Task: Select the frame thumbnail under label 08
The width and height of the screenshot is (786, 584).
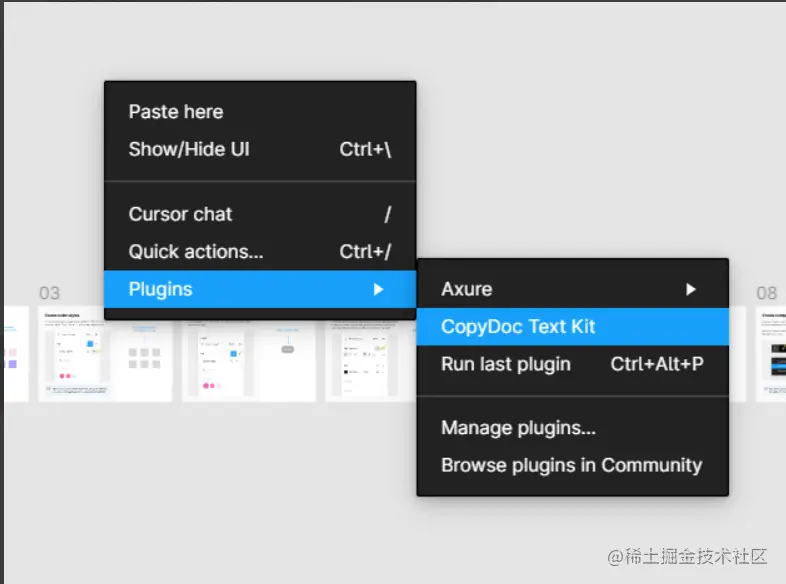Action: click(771, 354)
